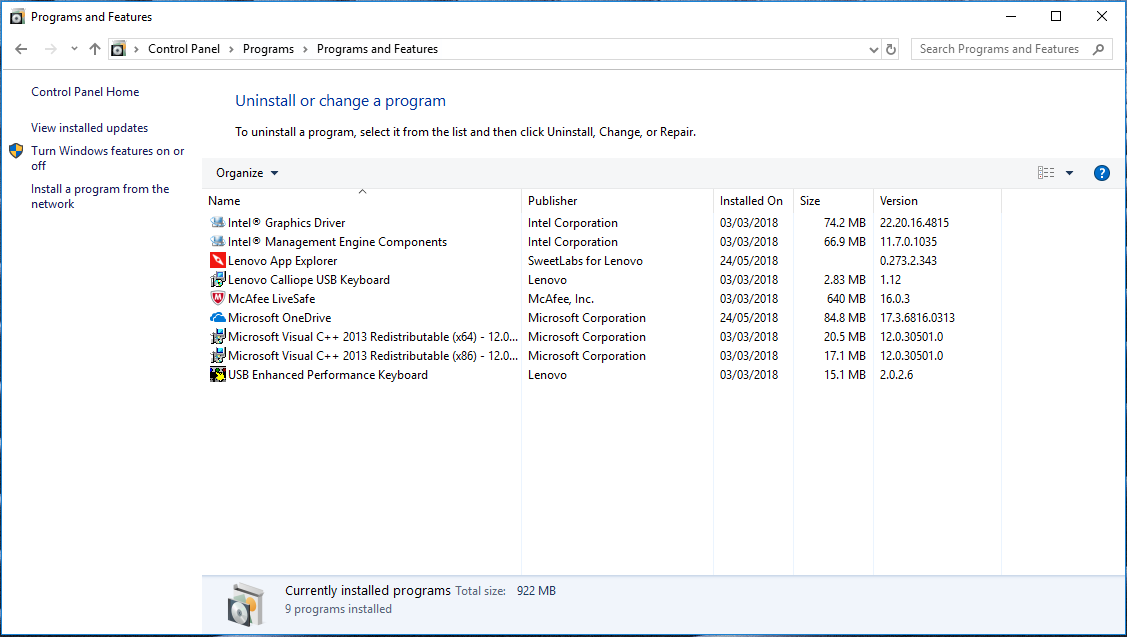1127x637 pixels.
Task: Select the Lenovo Calliope USB Keyboard entry
Action: [x=309, y=280]
